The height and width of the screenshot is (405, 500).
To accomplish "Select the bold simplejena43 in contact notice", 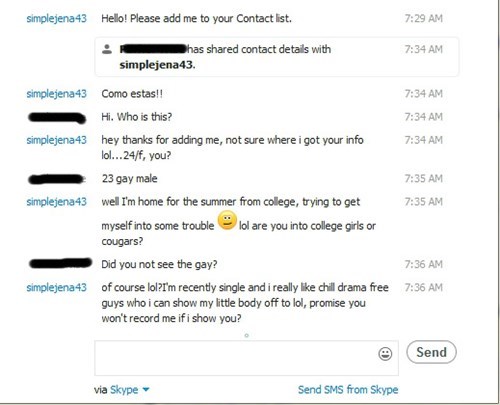I will [x=157, y=65].
